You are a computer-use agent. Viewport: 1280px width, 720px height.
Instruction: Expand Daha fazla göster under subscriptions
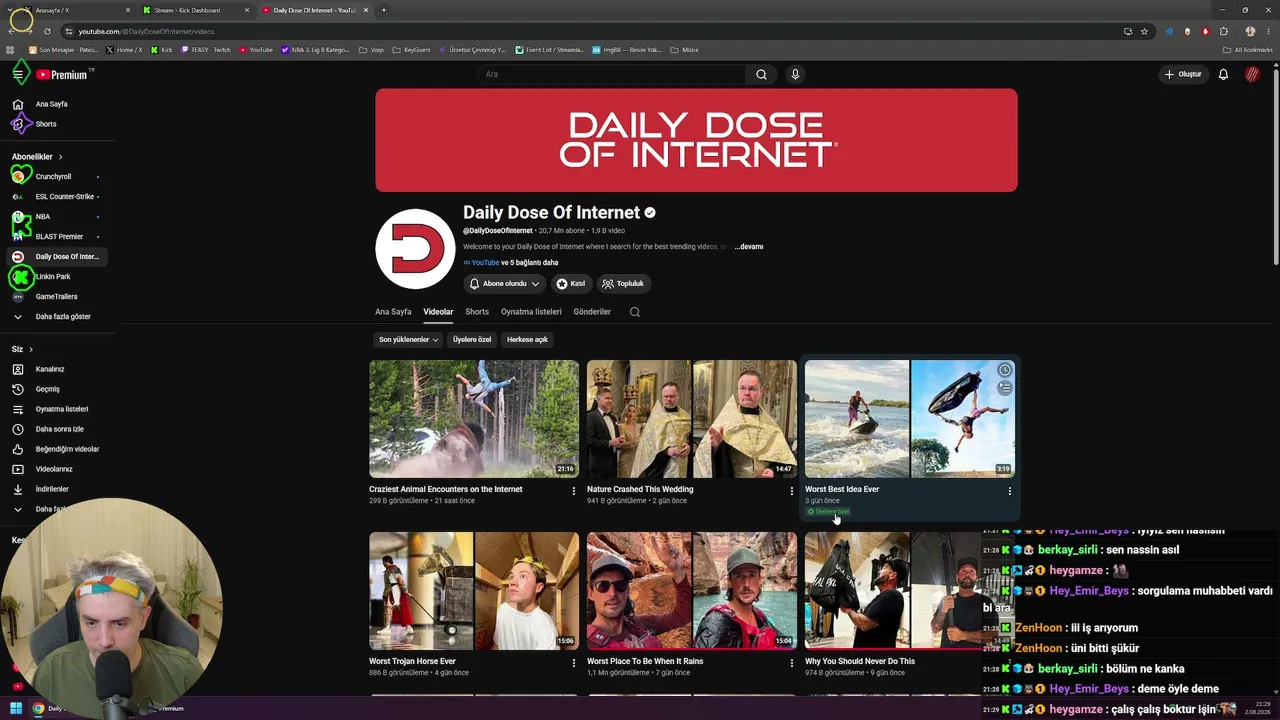55,317
